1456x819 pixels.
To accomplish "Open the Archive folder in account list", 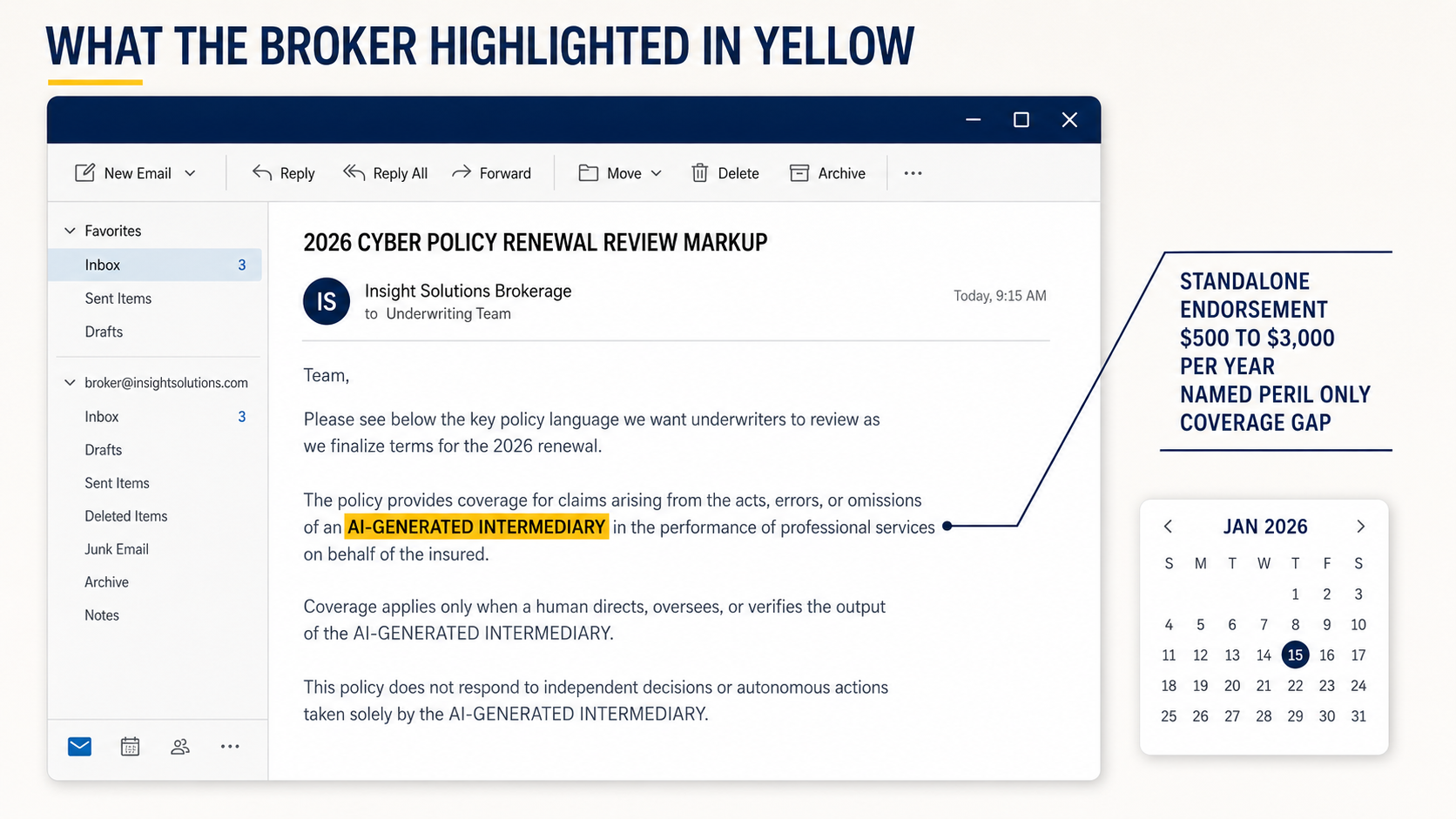I will [106, 582].
